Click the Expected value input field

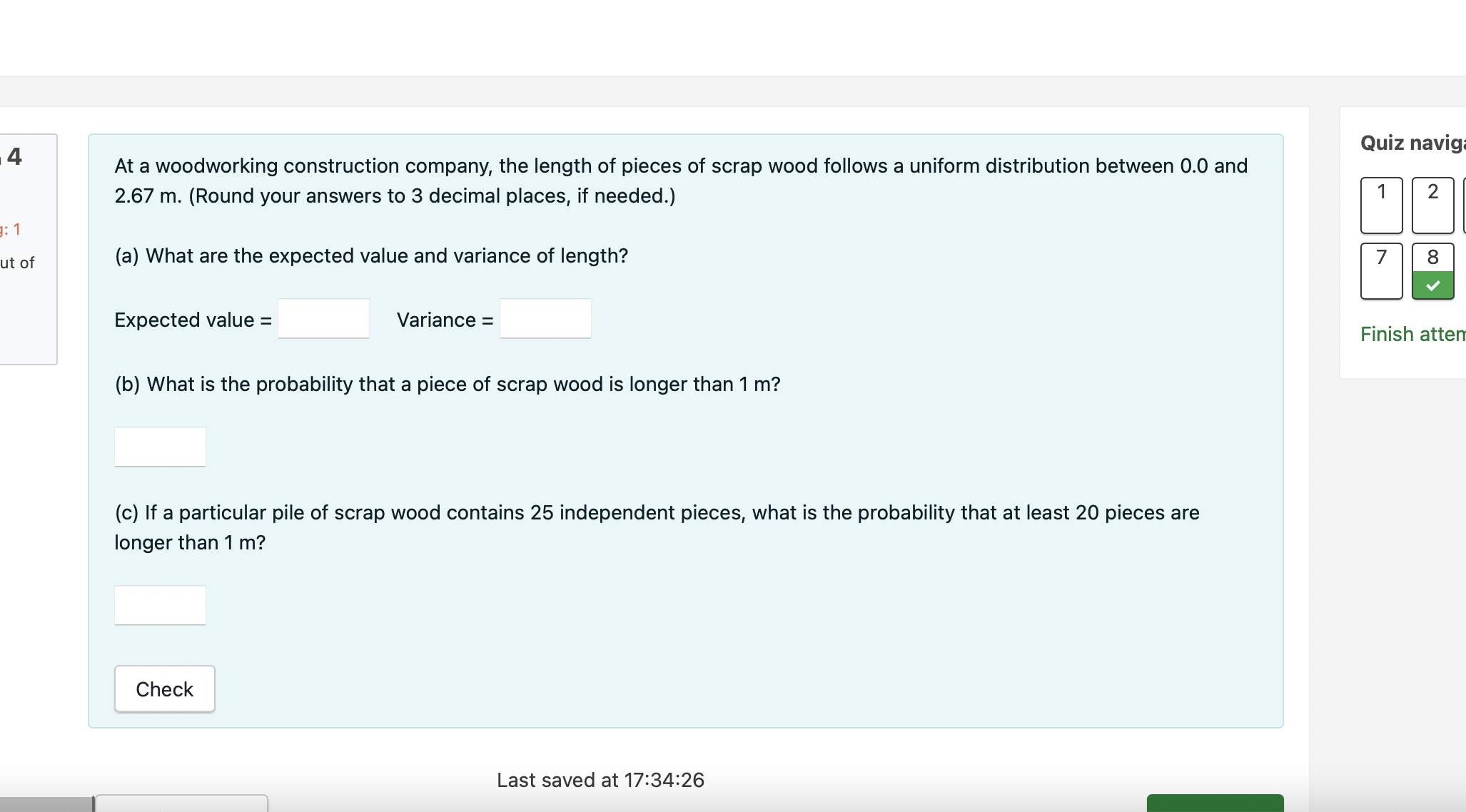(x=323, y=319)
